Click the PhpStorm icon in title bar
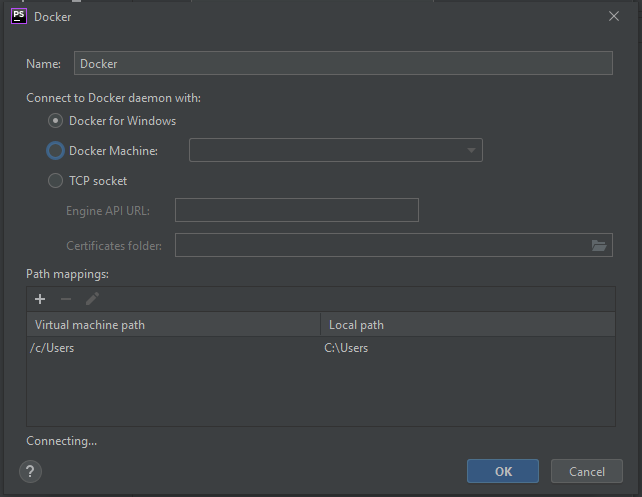 (x=19, y=16)
